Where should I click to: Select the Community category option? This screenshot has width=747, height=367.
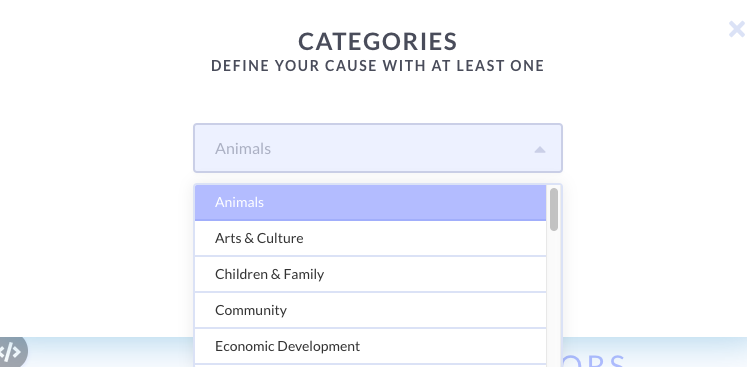370,310
